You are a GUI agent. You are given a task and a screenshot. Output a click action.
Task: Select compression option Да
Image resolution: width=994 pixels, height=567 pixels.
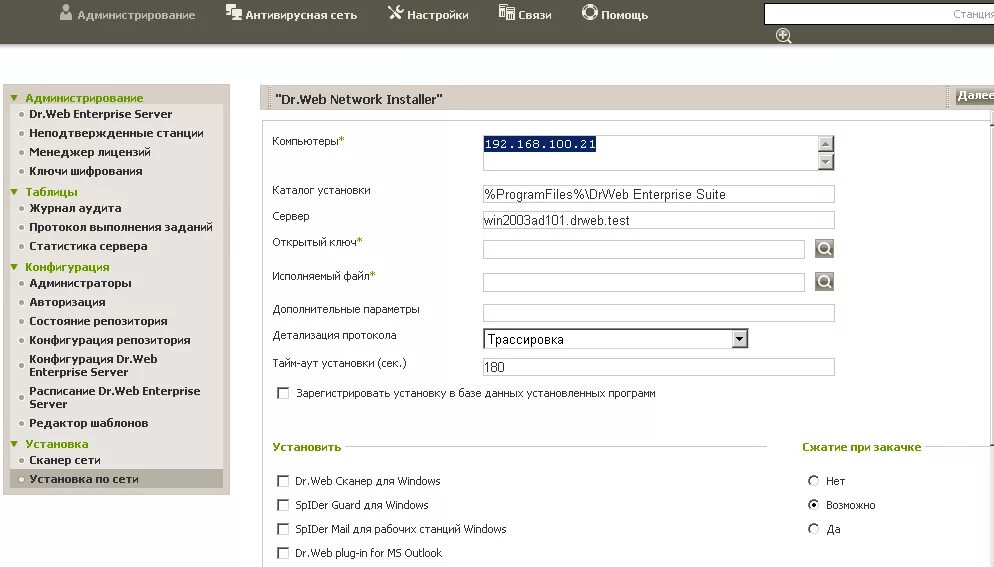813,528
